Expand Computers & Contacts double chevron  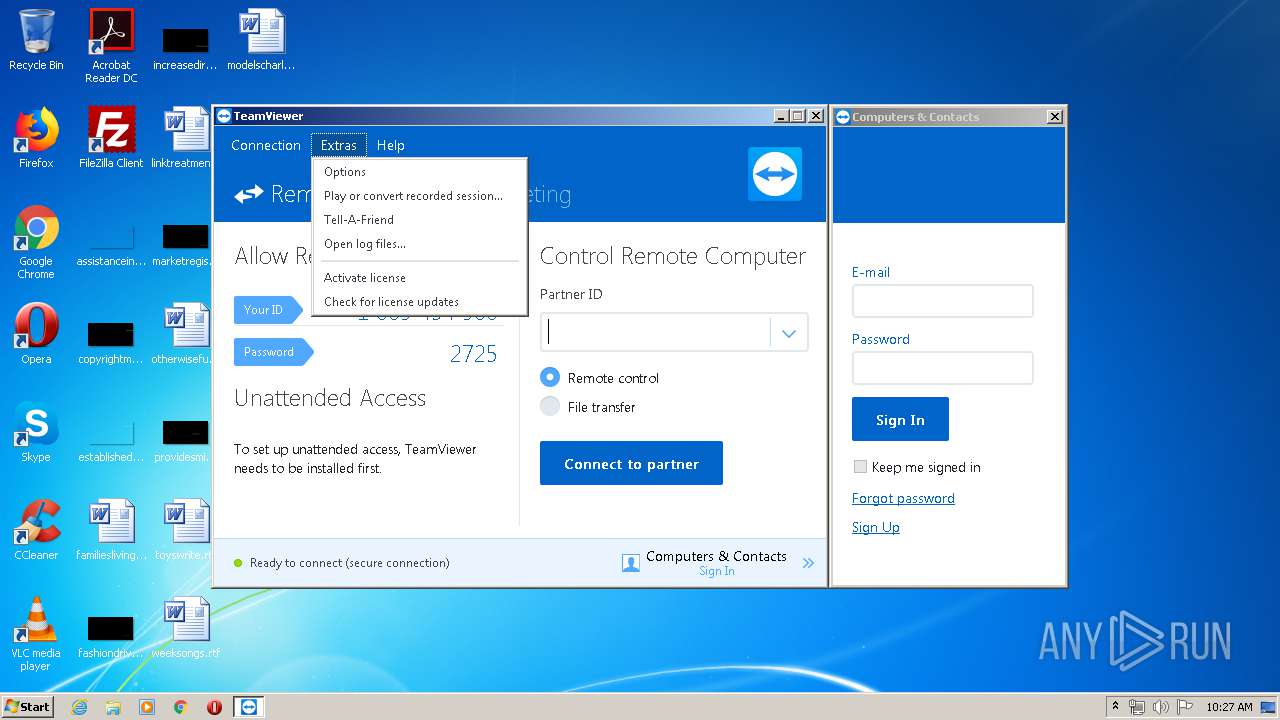[808, 563]
